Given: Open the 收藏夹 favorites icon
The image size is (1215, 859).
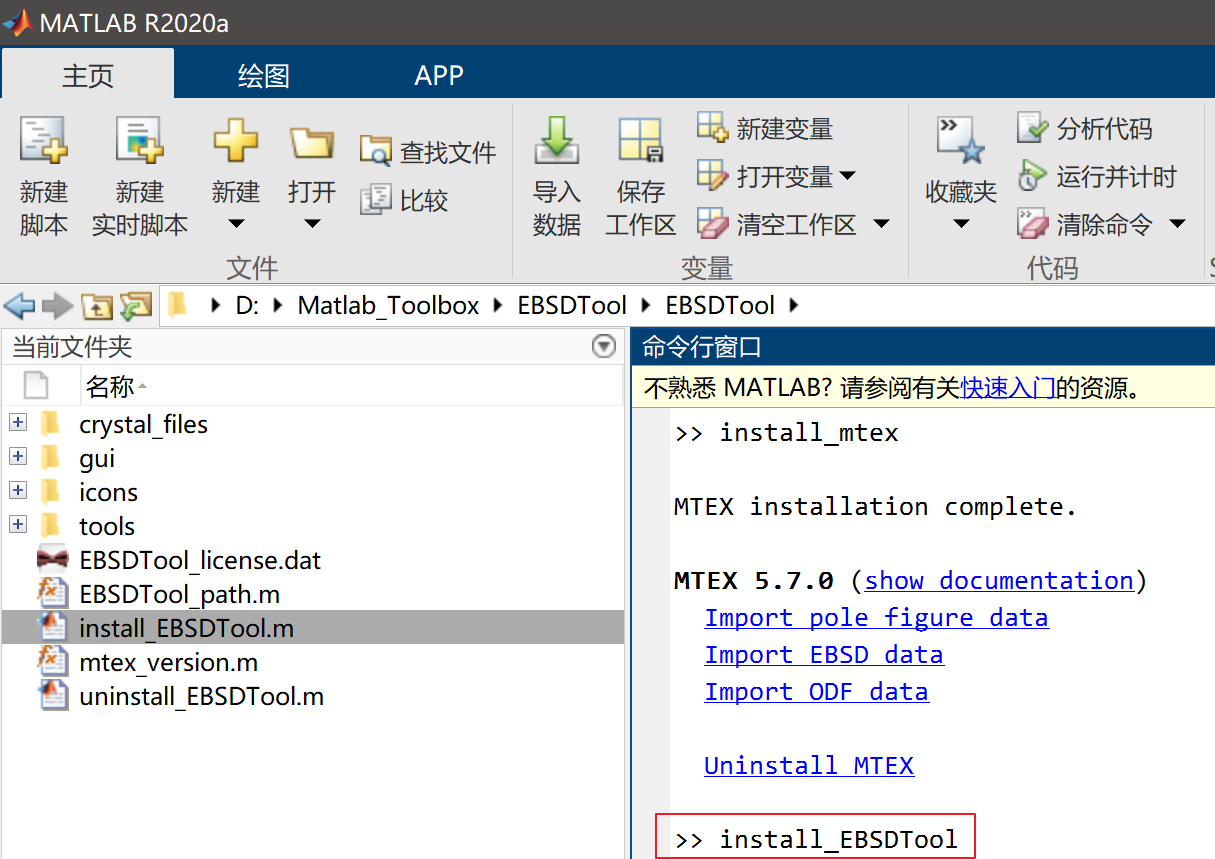Looking at the screenshot, I should tap(961, 140).
